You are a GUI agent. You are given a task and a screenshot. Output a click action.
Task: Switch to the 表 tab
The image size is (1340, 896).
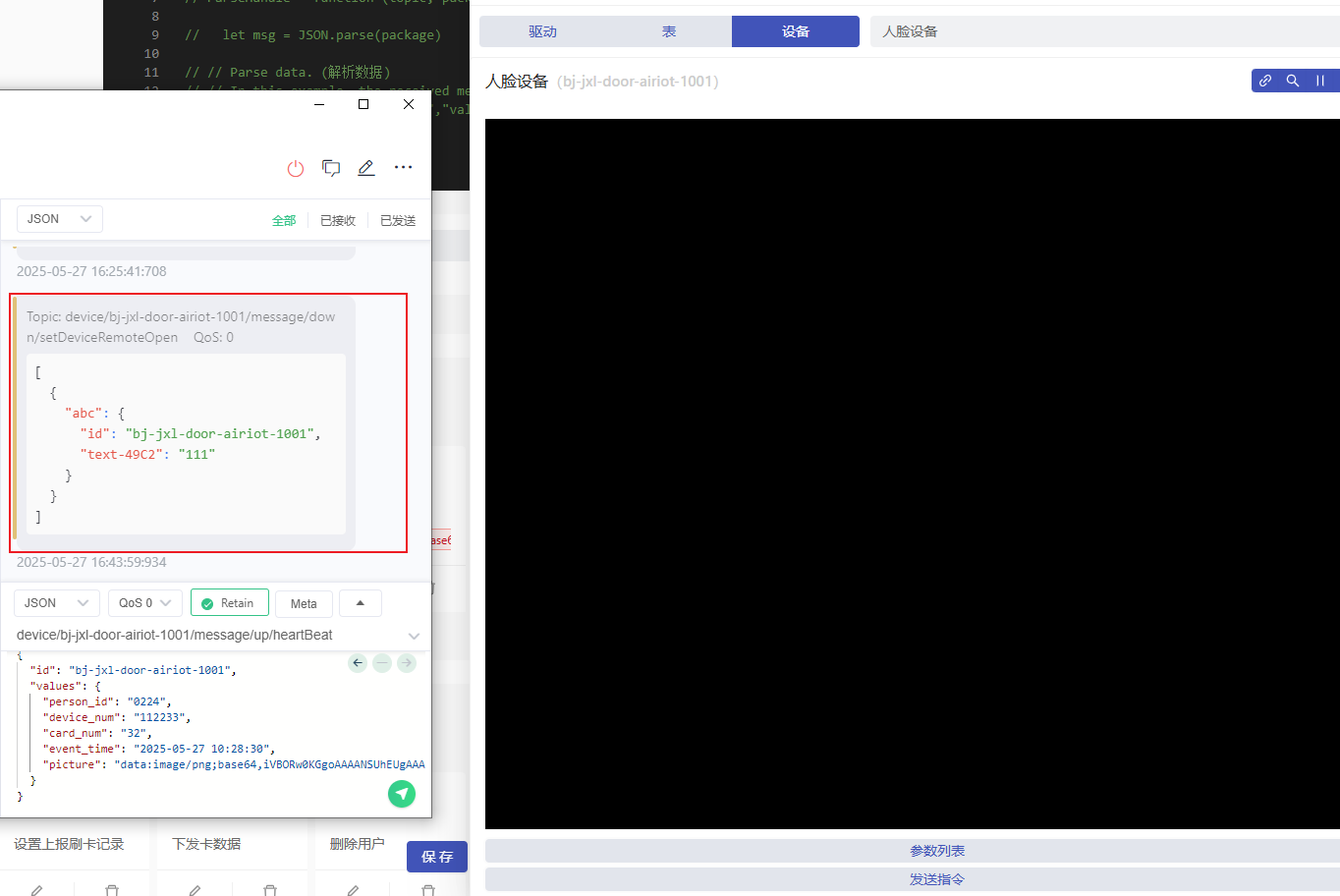669,31
